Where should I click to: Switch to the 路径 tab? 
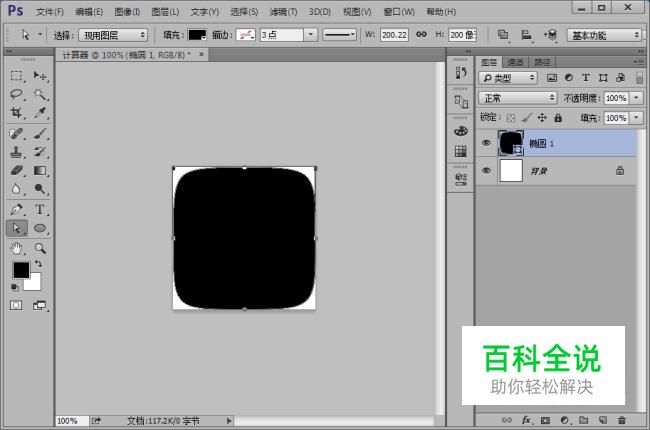pyautogui.click(x=542, y=62)
